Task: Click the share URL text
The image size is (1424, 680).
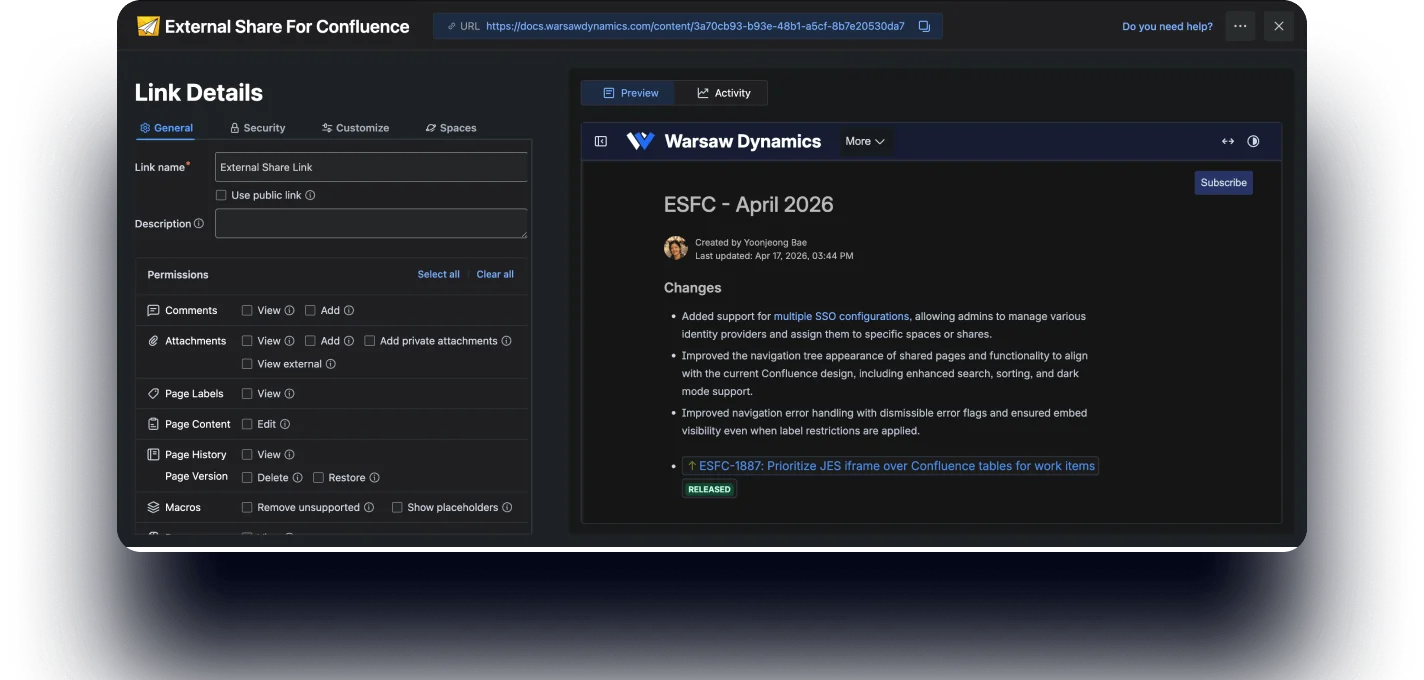Action: (695, 26)
